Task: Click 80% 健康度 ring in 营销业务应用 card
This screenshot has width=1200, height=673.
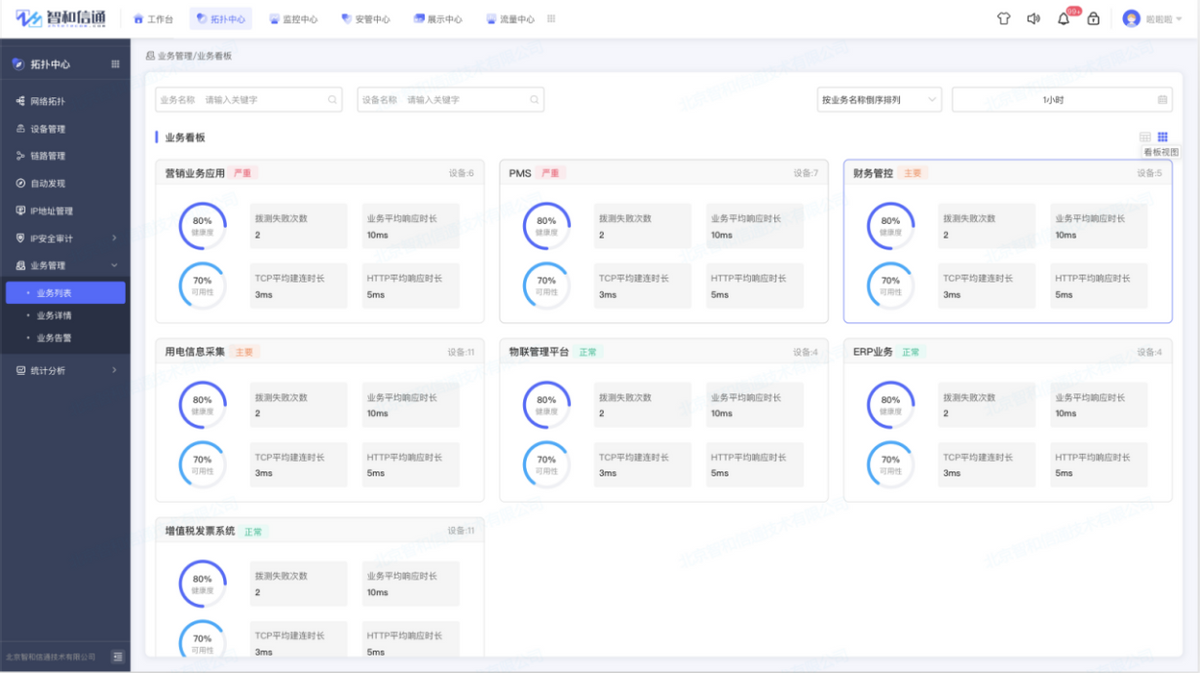Action: tap(202, 226)
